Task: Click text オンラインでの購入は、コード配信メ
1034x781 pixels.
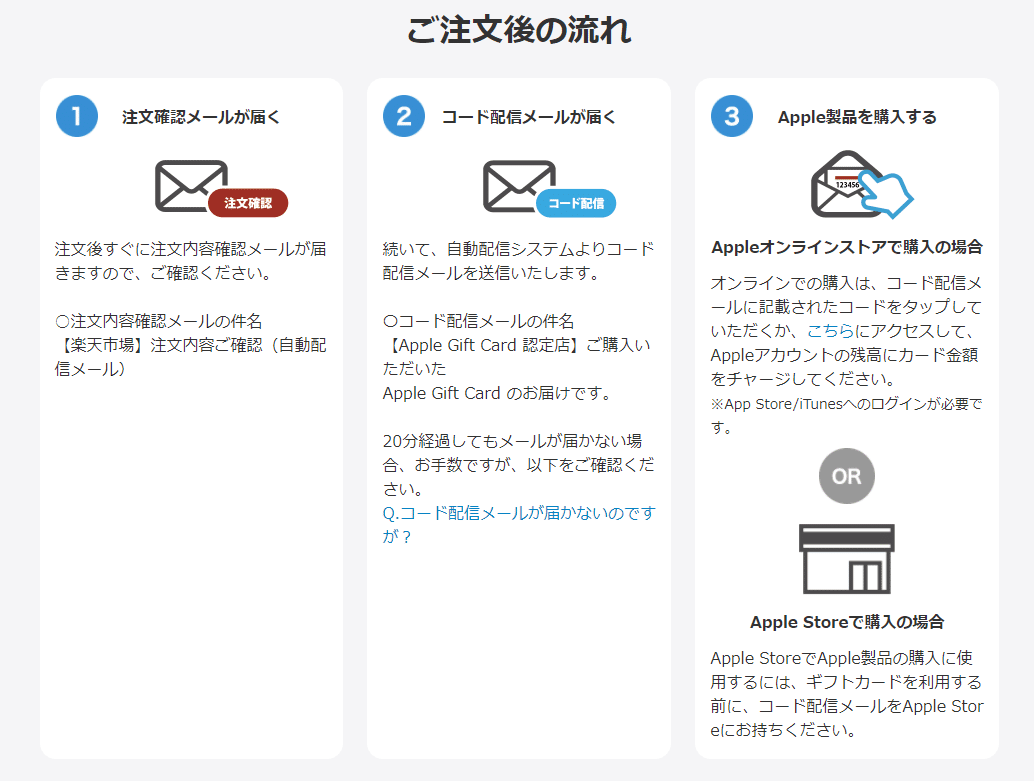Action: click(x=846, y=283)
